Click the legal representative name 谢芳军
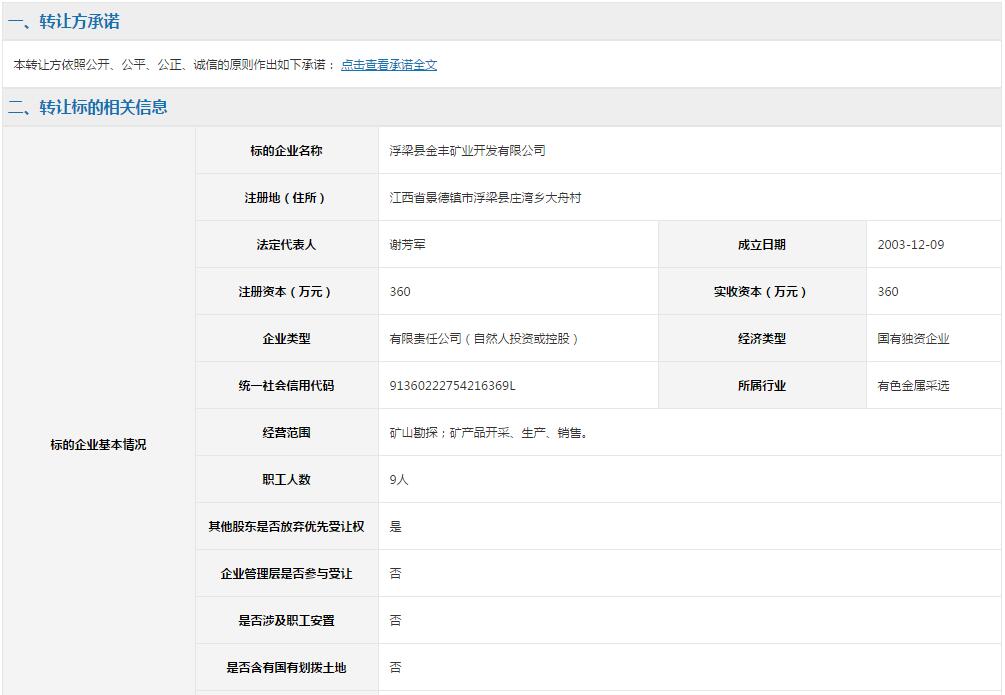The width and height of the screenshot is (1005, 695). (407, 245)
